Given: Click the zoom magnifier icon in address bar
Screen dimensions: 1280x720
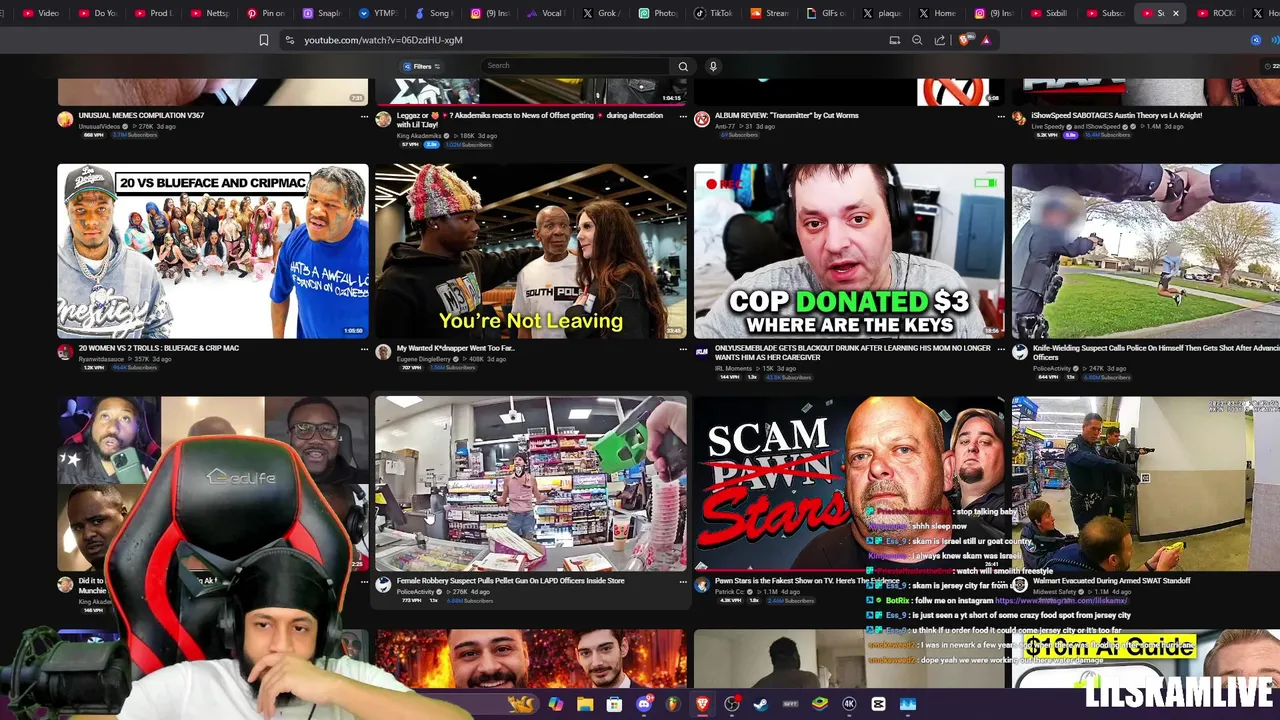Looking at the screenshot, I should coord(917,40).
